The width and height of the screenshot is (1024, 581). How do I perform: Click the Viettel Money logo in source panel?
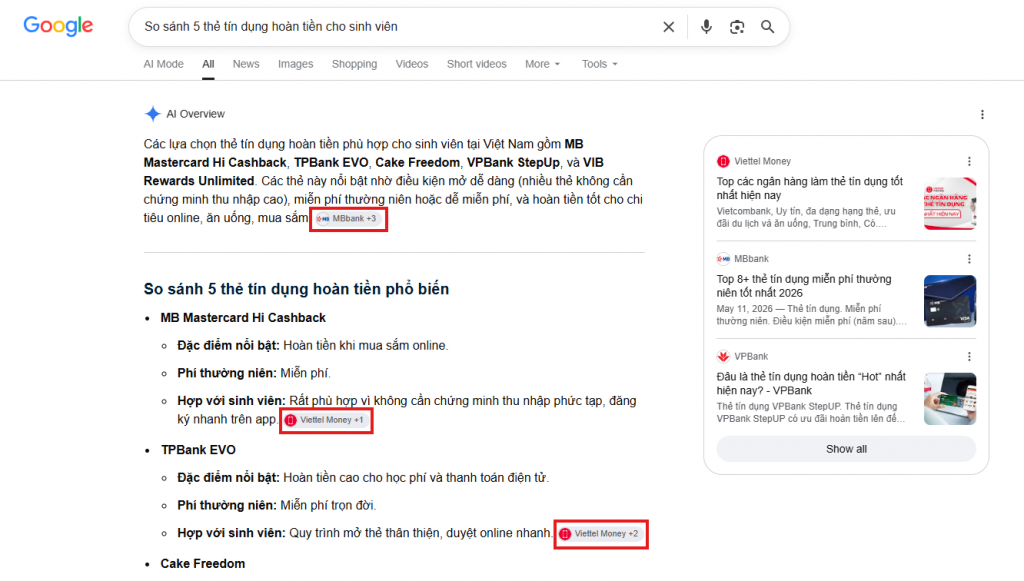coord(723,161)
